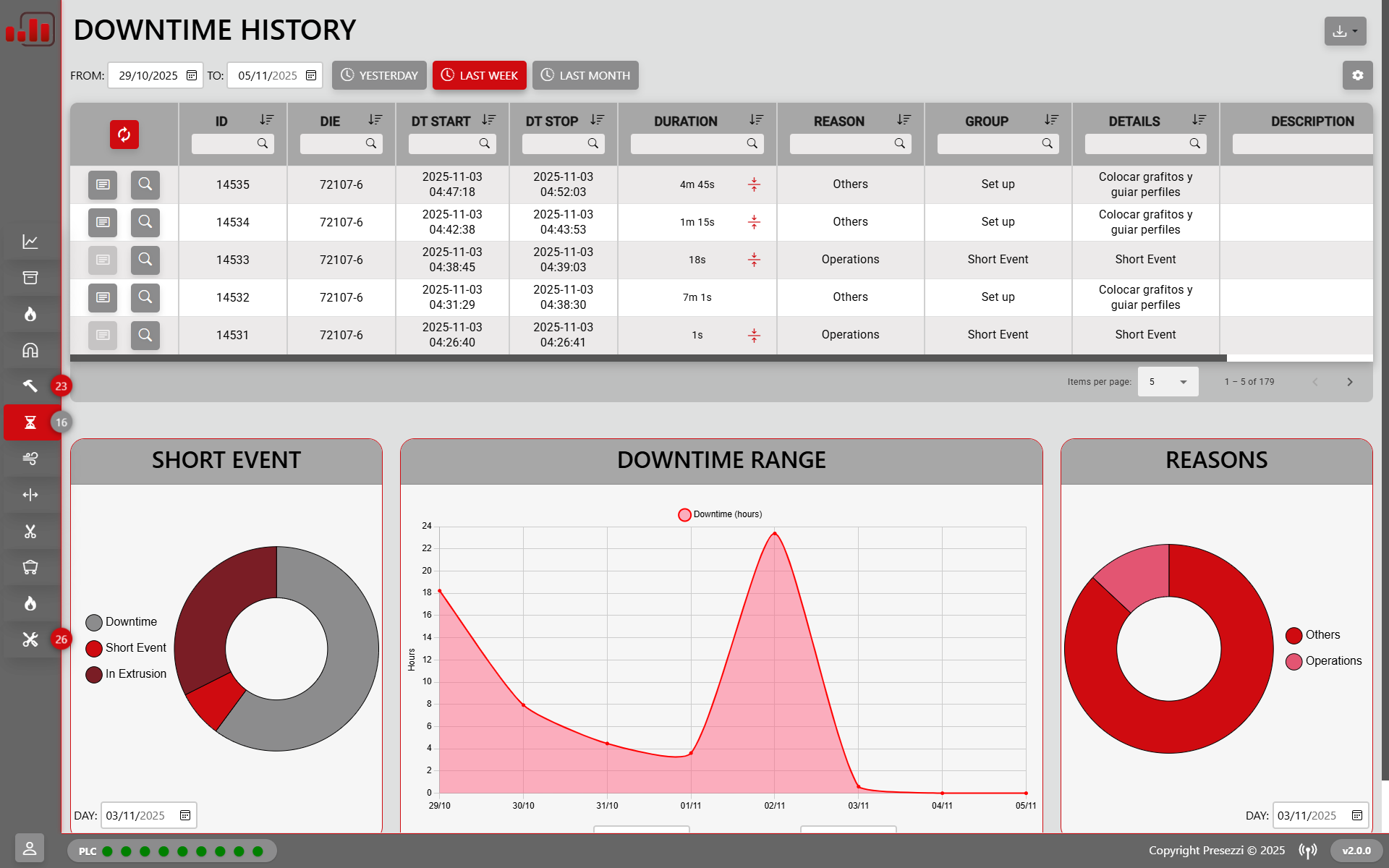This screenshot has width=1389, height=868.
Task: Click the red refresh table icon
Action: (x=124, y=135)
